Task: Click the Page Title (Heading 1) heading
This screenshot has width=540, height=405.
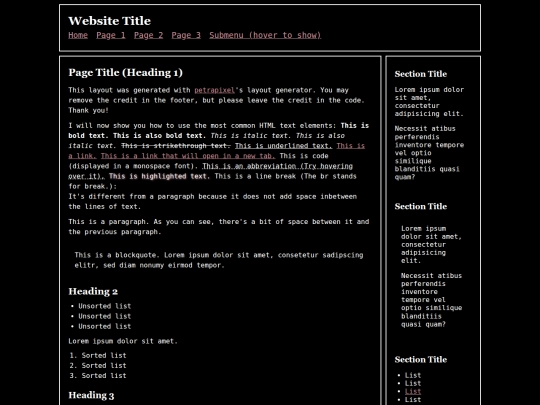Action: [125, 72]
